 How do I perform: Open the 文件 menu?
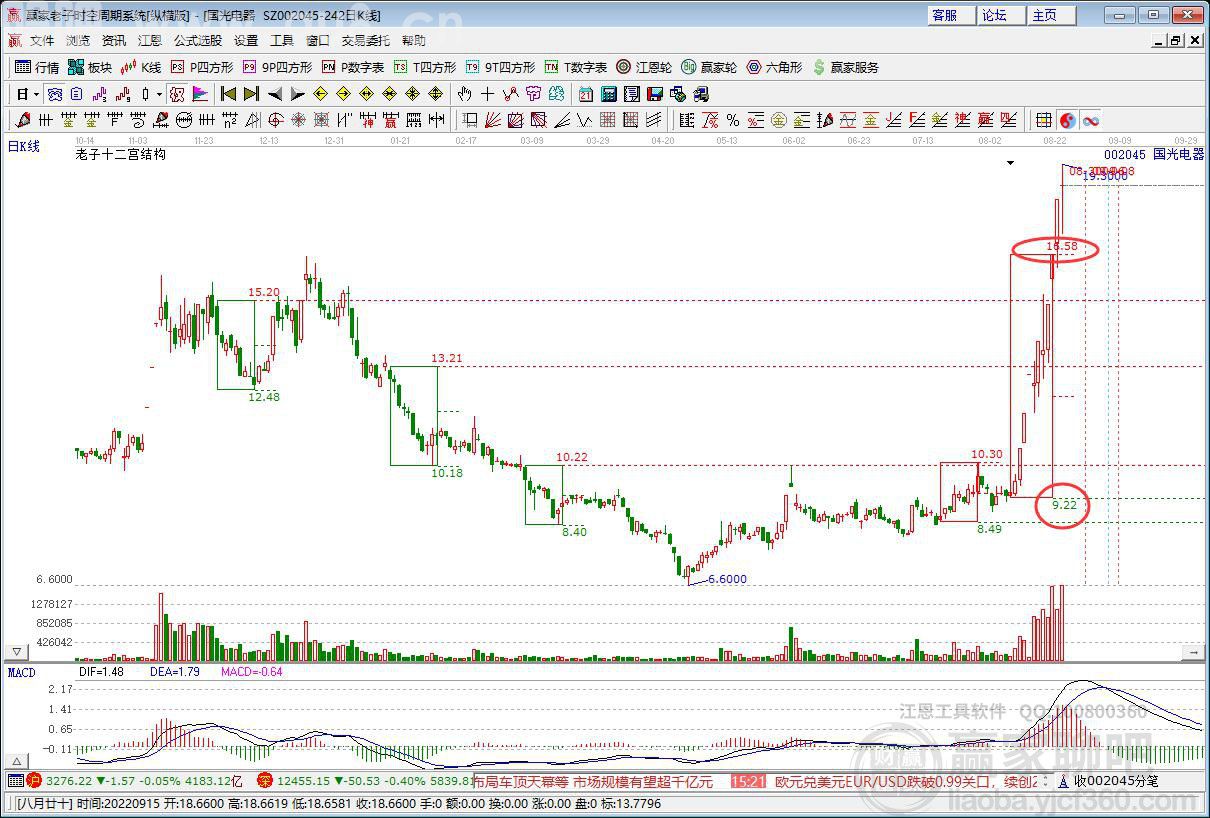[42, 41]
